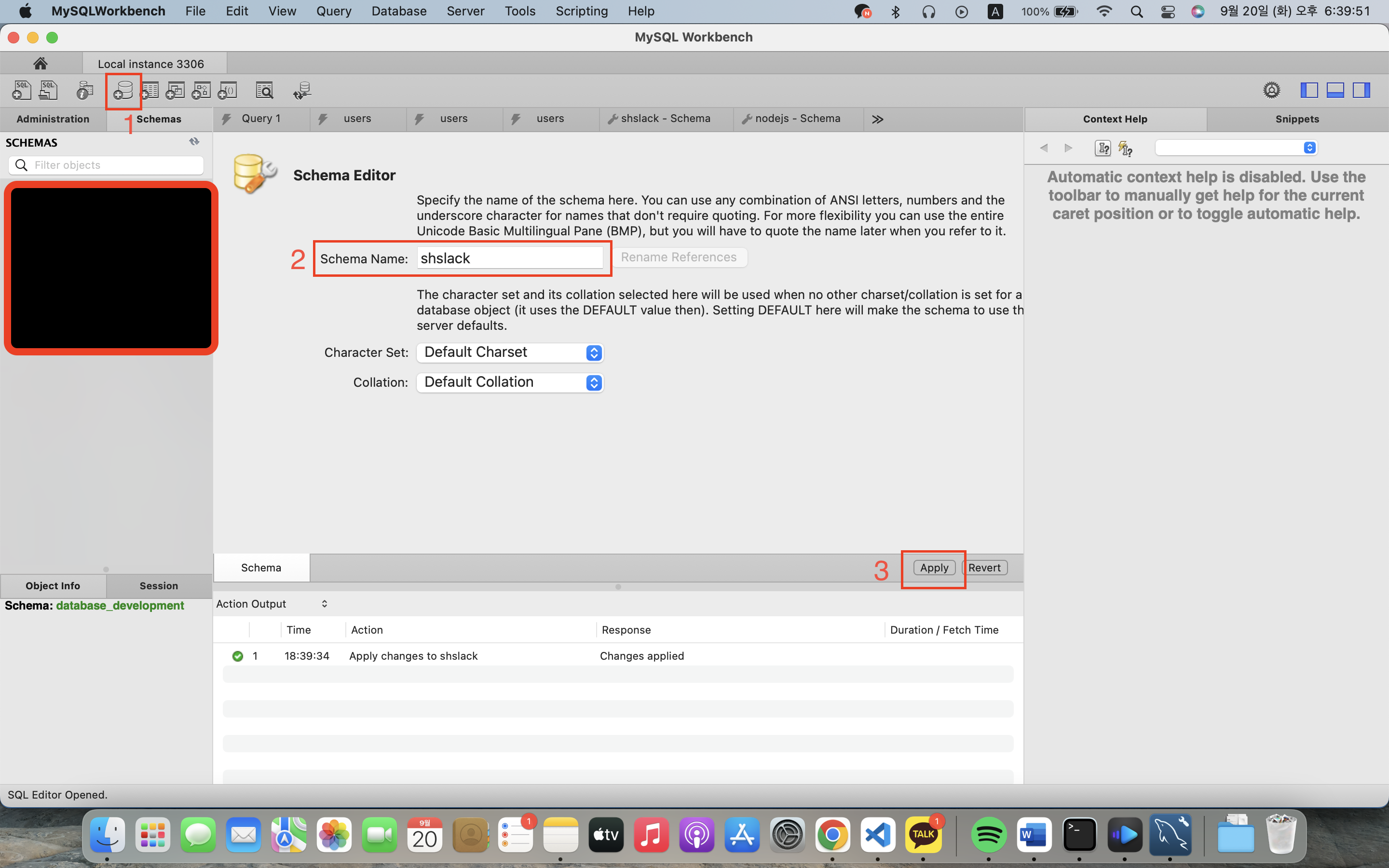Open Google Chrome from Dock

[x=832, y=834]
